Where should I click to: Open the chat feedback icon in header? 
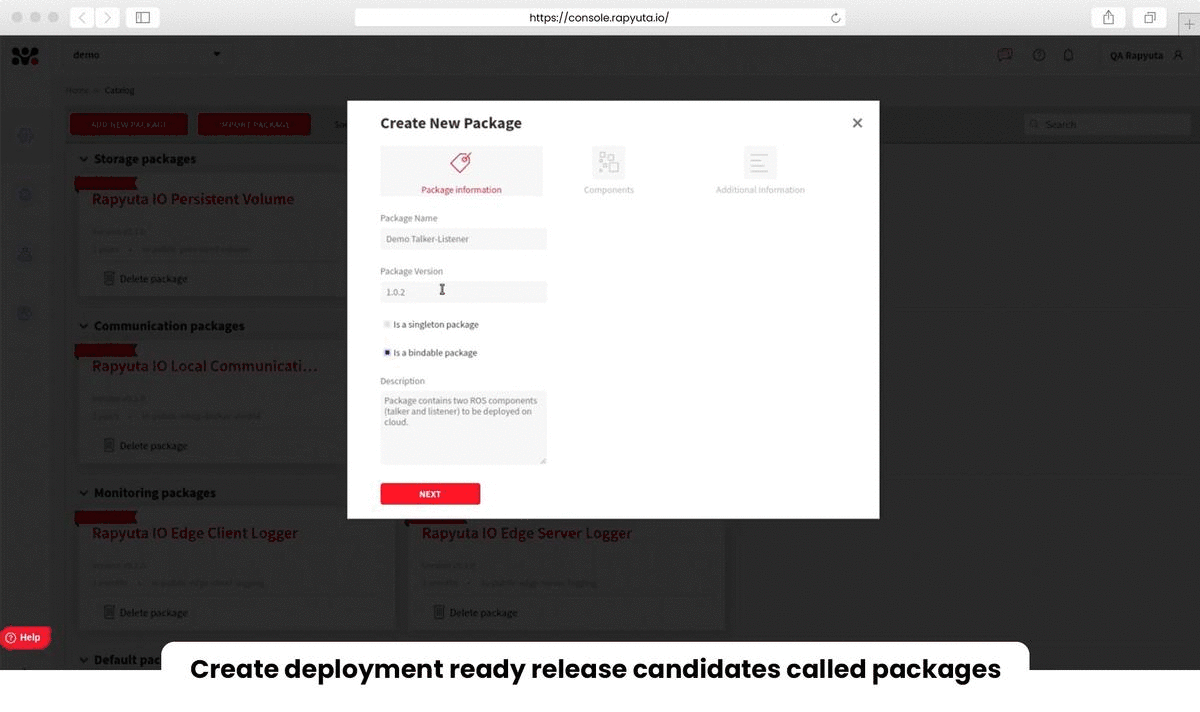point(1005,55)
